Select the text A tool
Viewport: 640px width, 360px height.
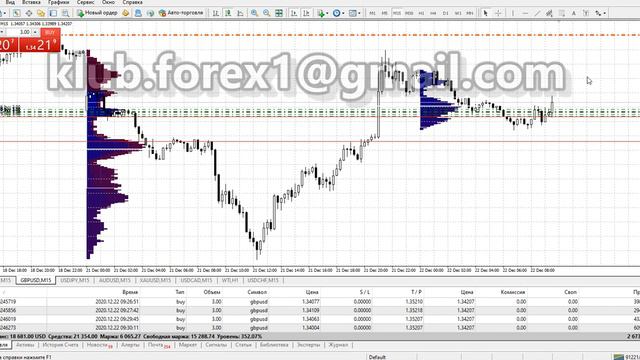click(573, 13)
